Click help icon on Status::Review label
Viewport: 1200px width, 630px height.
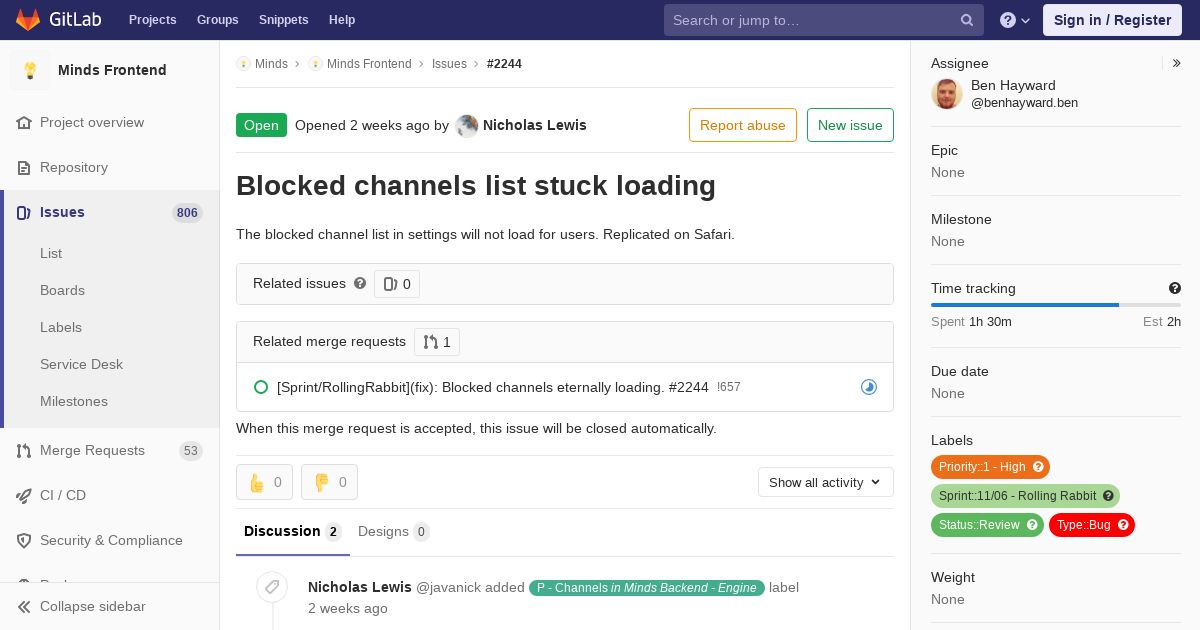pyautogui.click(x=1032, y=525)
